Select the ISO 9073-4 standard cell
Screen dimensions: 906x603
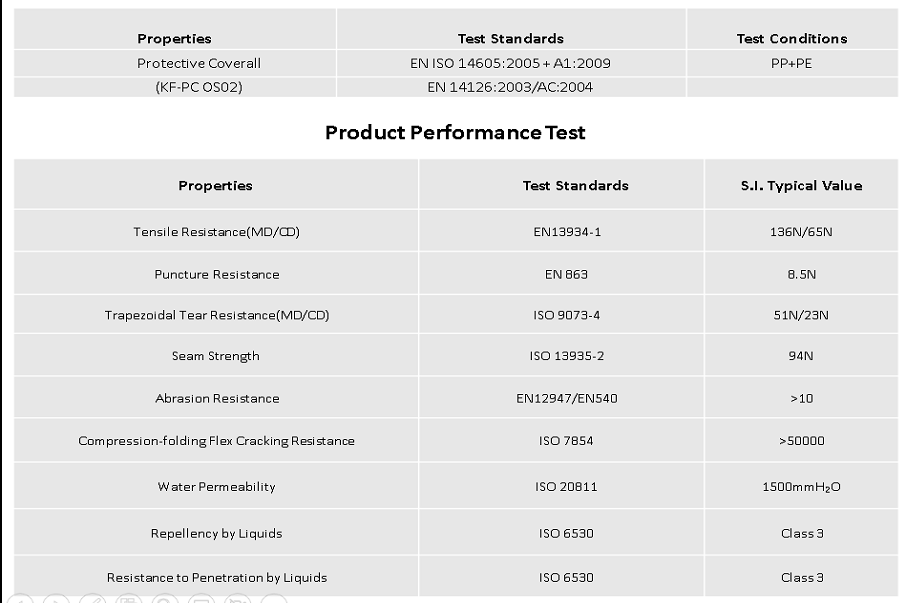[x=567, y=315]
